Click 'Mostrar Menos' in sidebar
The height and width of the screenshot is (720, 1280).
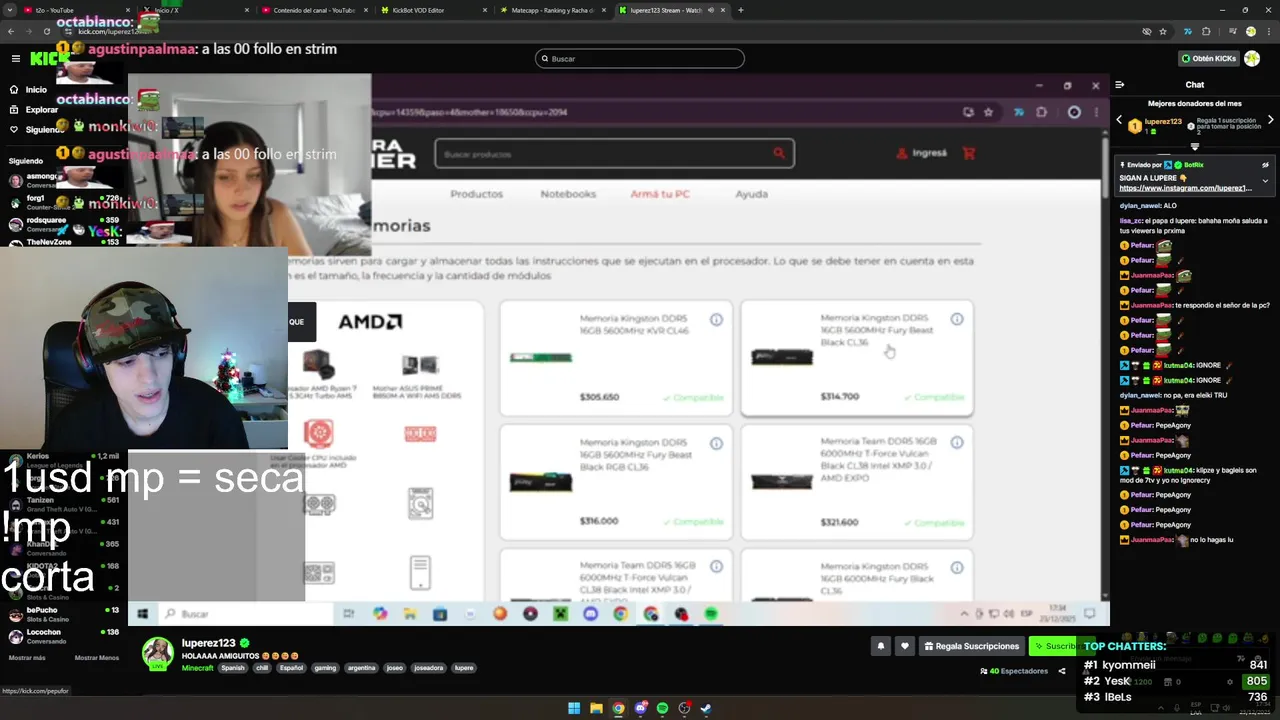tap(97, 658)
